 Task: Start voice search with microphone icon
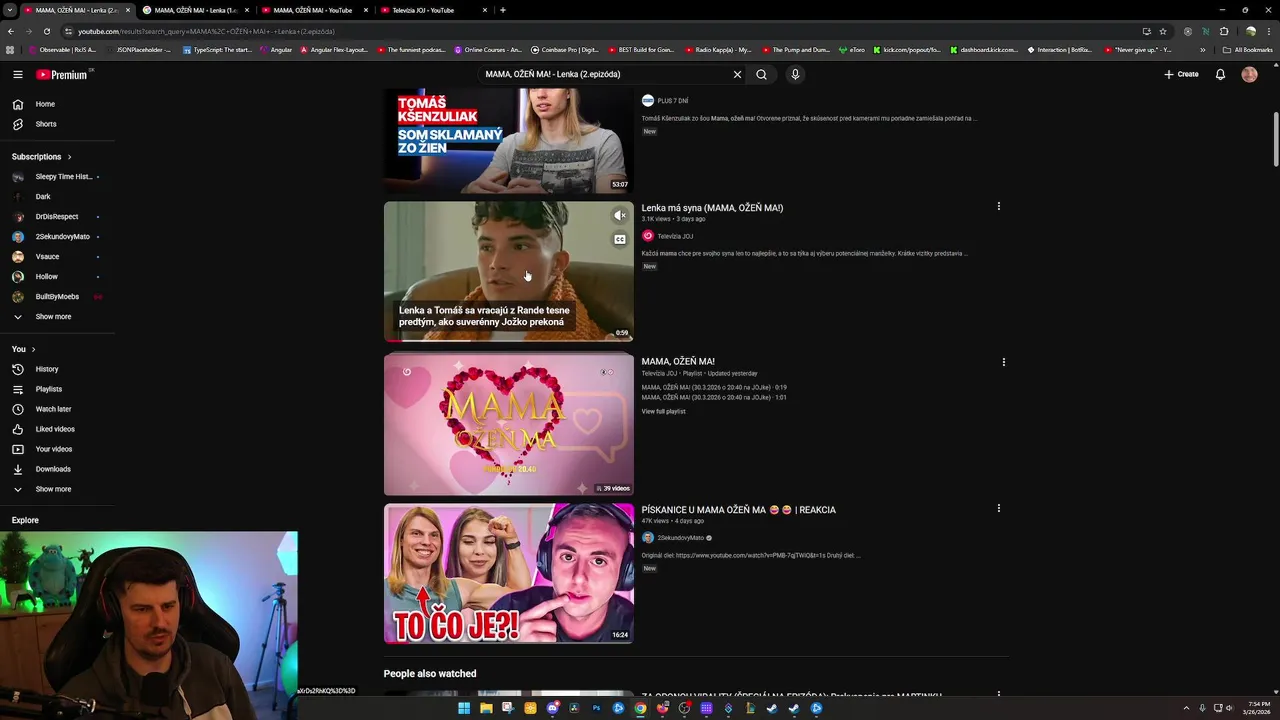795,74
